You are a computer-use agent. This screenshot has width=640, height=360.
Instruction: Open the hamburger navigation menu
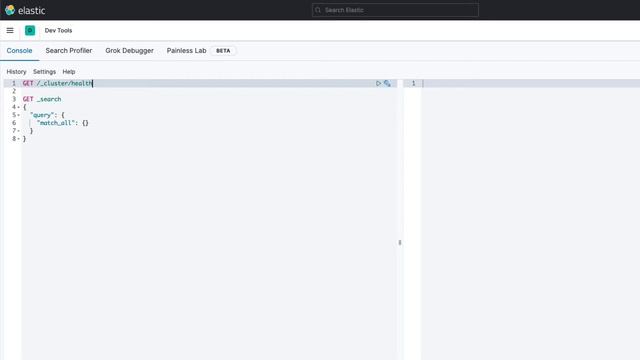point(10,30)
